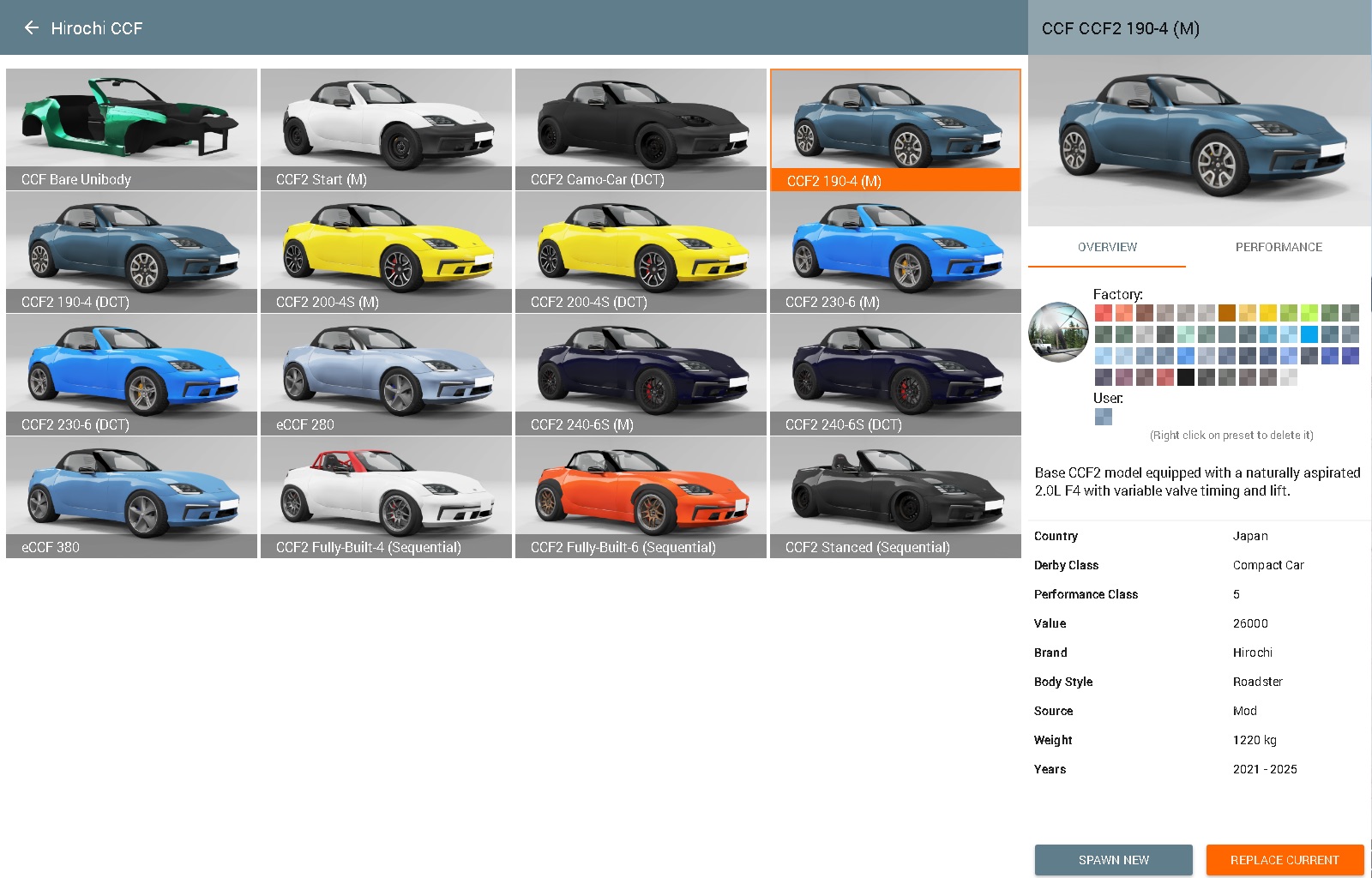Open the Performance tab

tap(1279, 247)
